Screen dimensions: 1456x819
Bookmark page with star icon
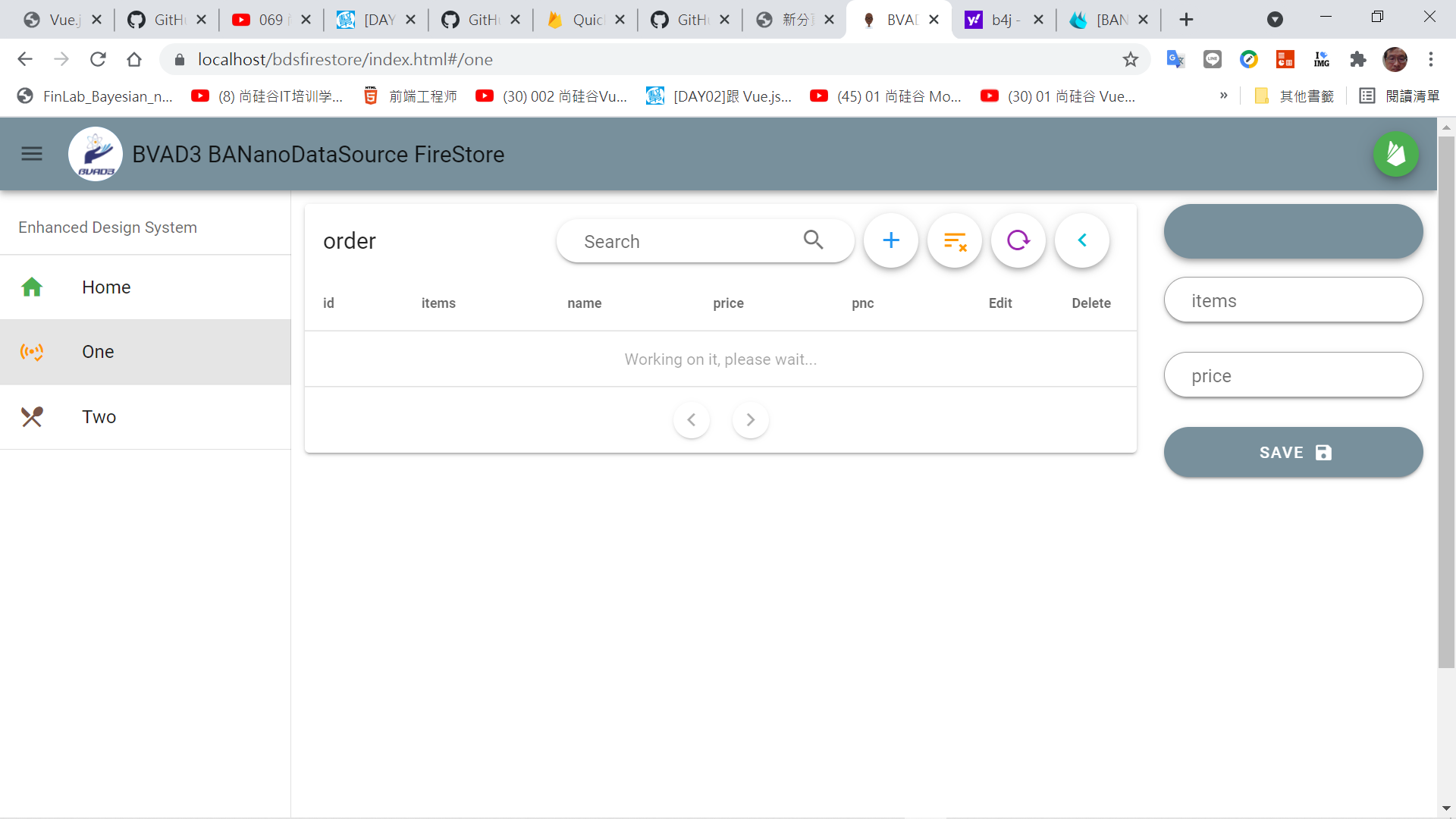(1130, 59)
